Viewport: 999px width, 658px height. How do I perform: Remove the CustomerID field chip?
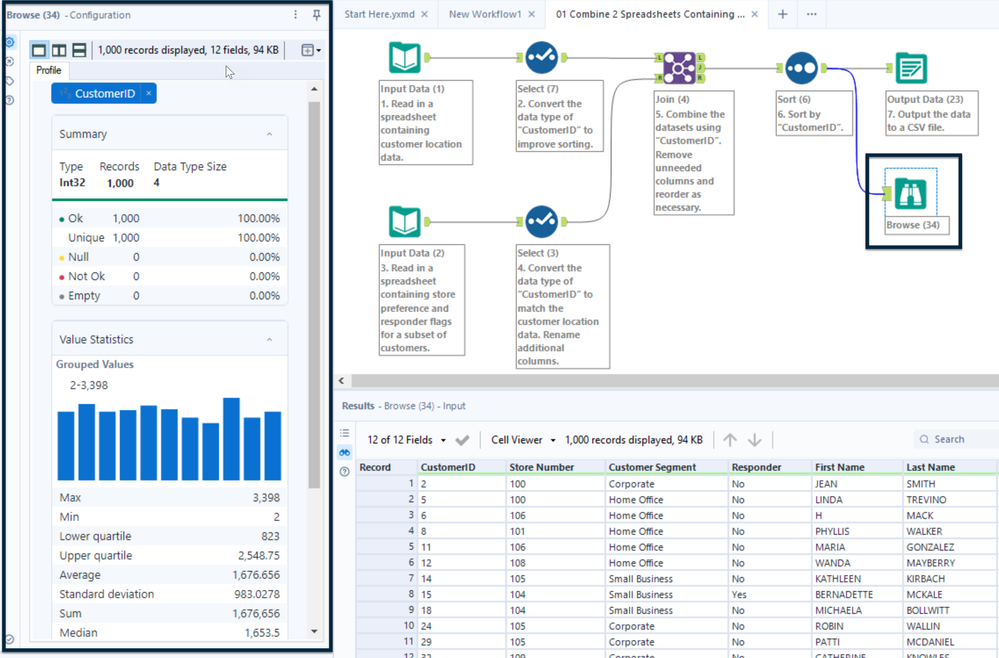click(149, 93)
